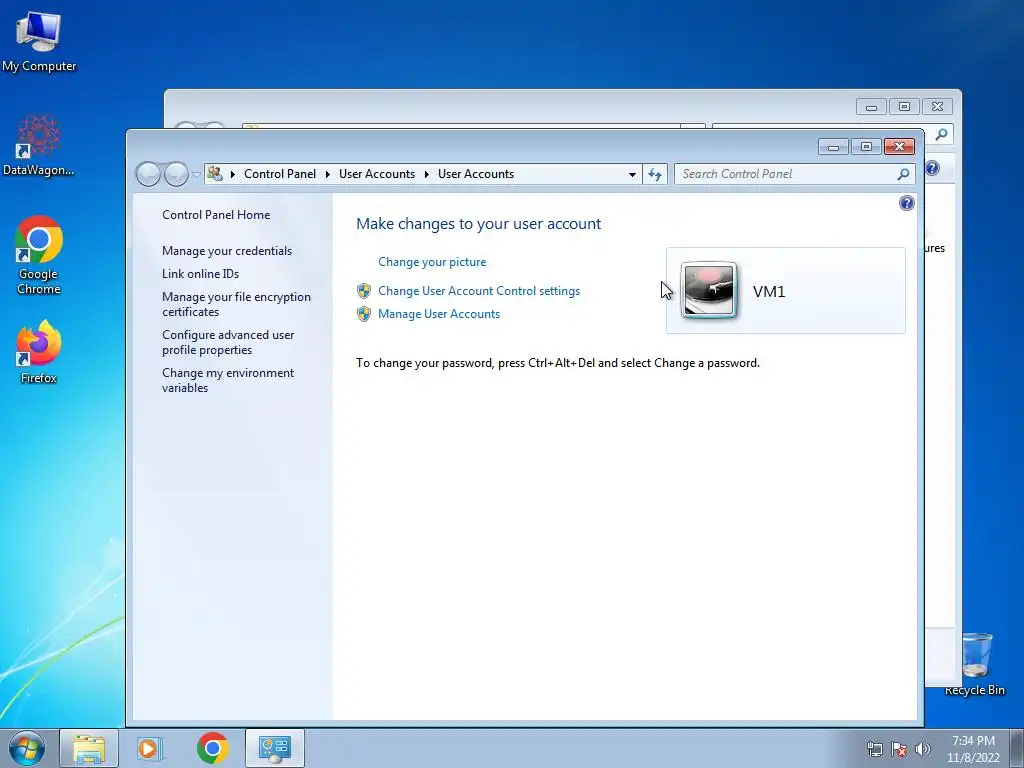Open Manage your file encryption certificates
Image resolution: width=1024 pixels, height=768 pixels.
[x=236, y=304]
